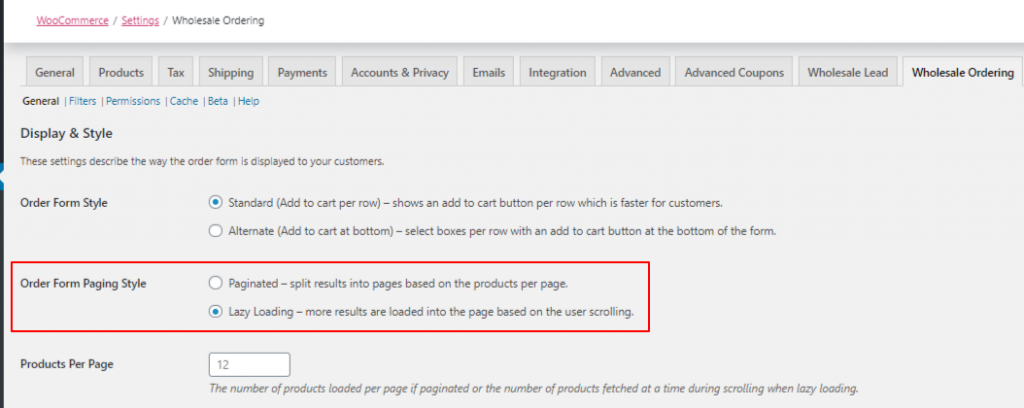
Task: Open the Filters subsection link
Action: [x=82, y=101]
